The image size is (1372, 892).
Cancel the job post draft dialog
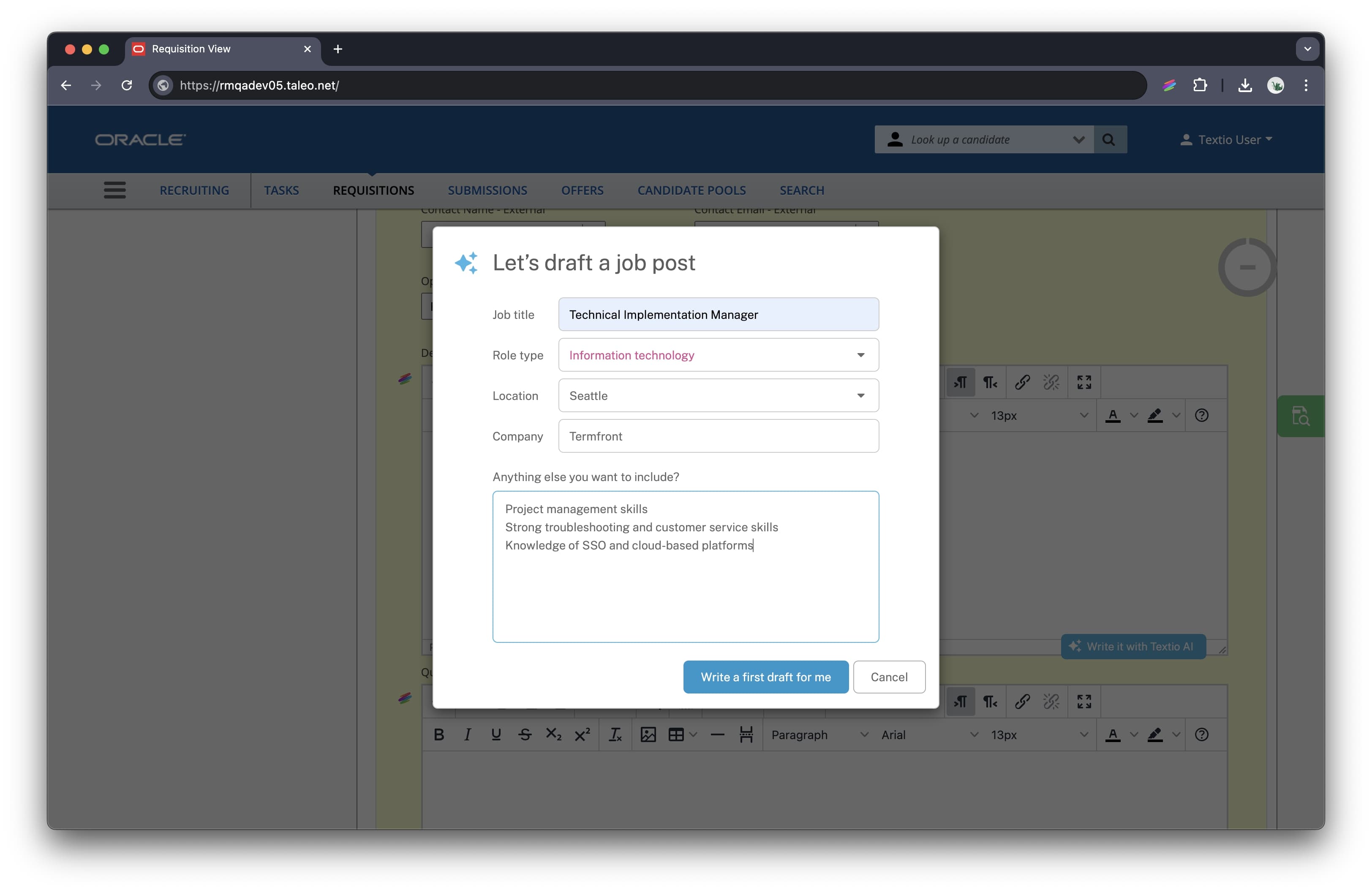pos(888,677)
